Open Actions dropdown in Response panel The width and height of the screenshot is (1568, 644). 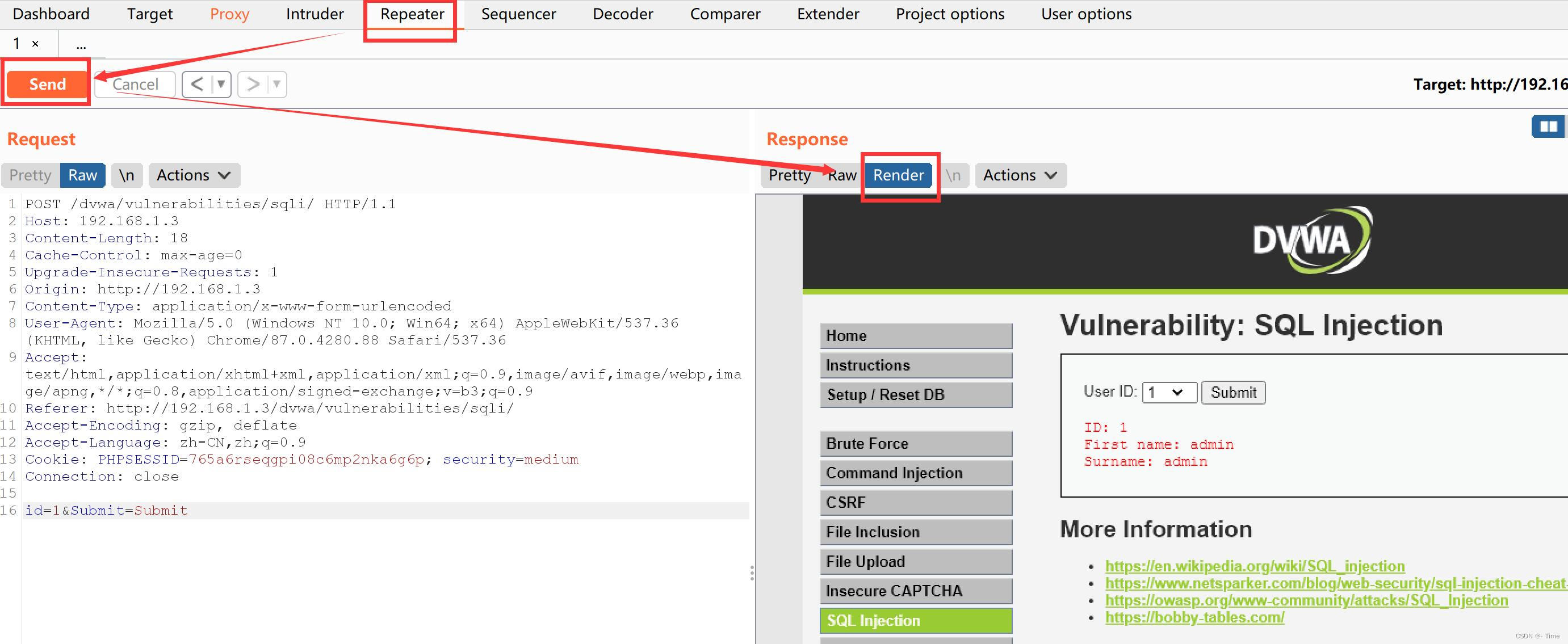click(1021, 175)
